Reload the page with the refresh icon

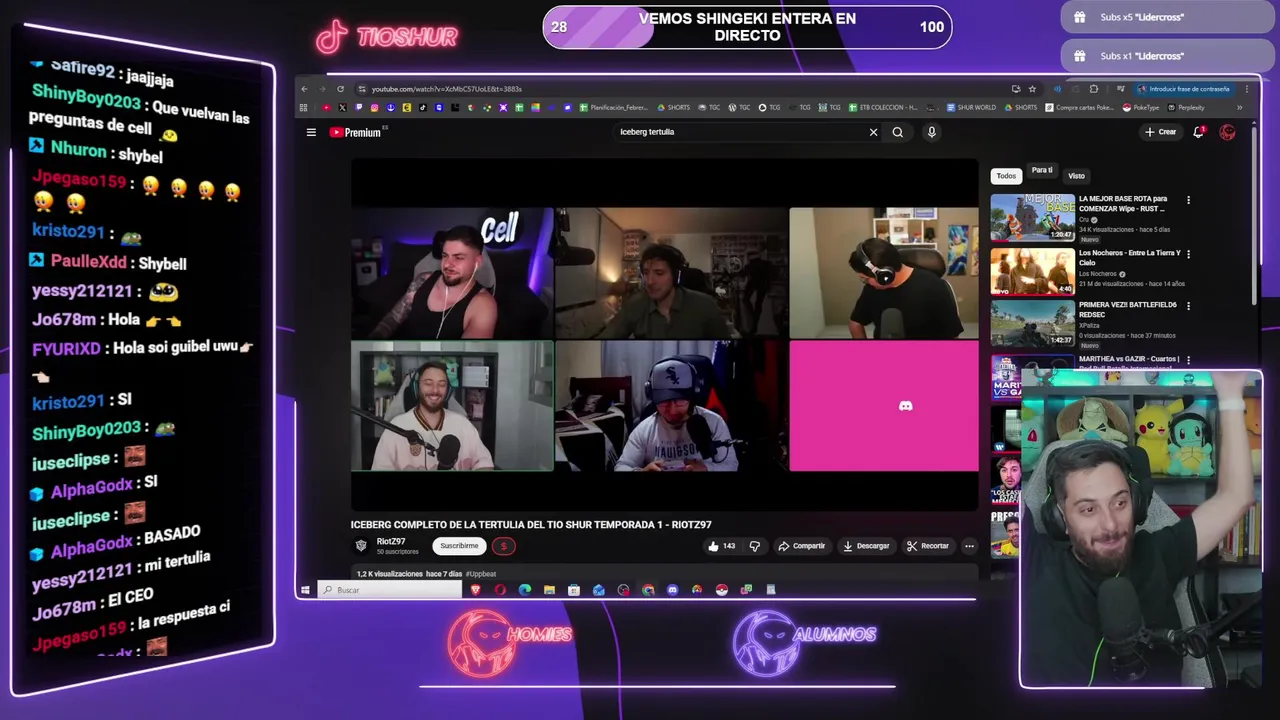point(340,89)
